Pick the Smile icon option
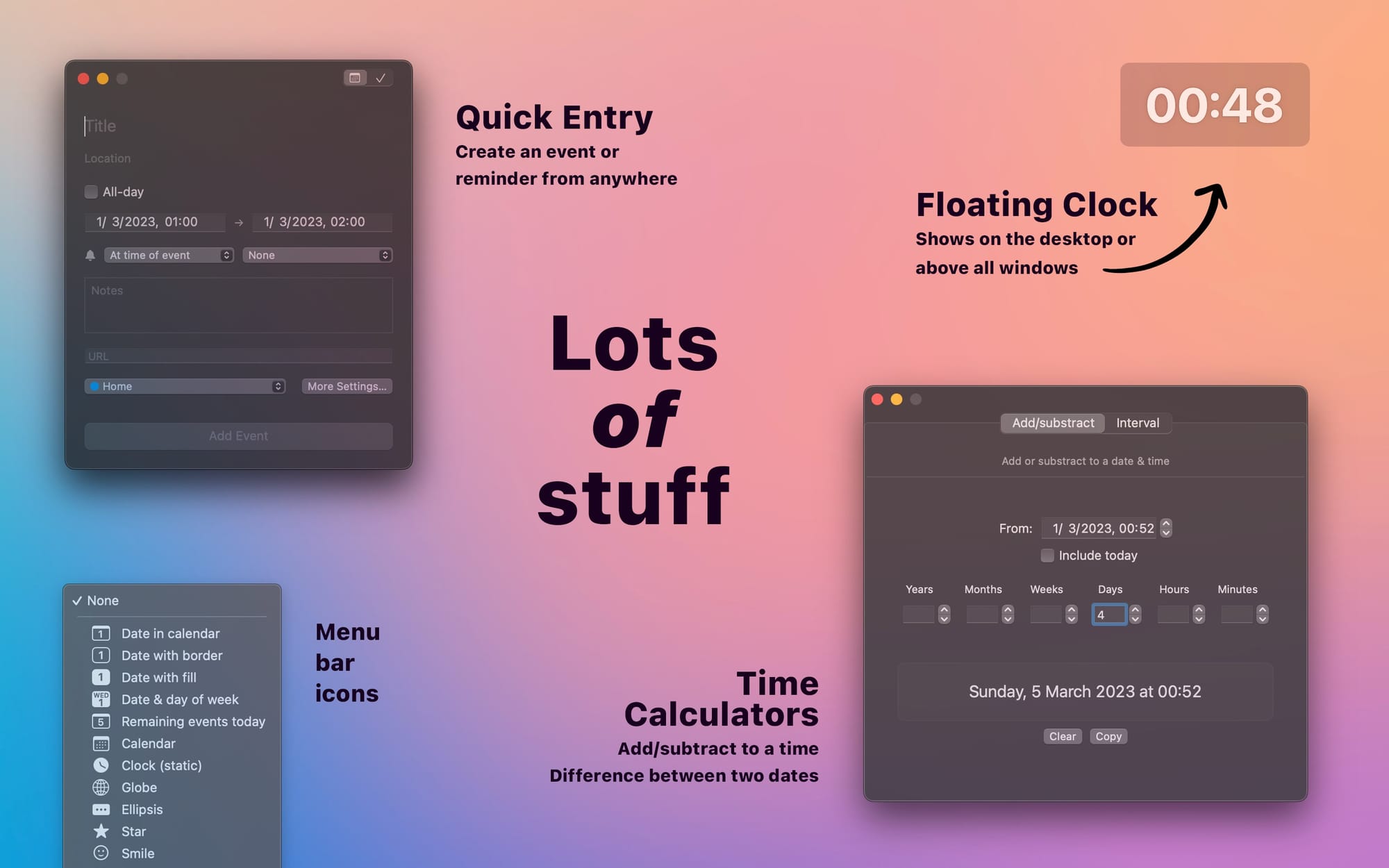1389x868 pixels. (x=138, y=853)
